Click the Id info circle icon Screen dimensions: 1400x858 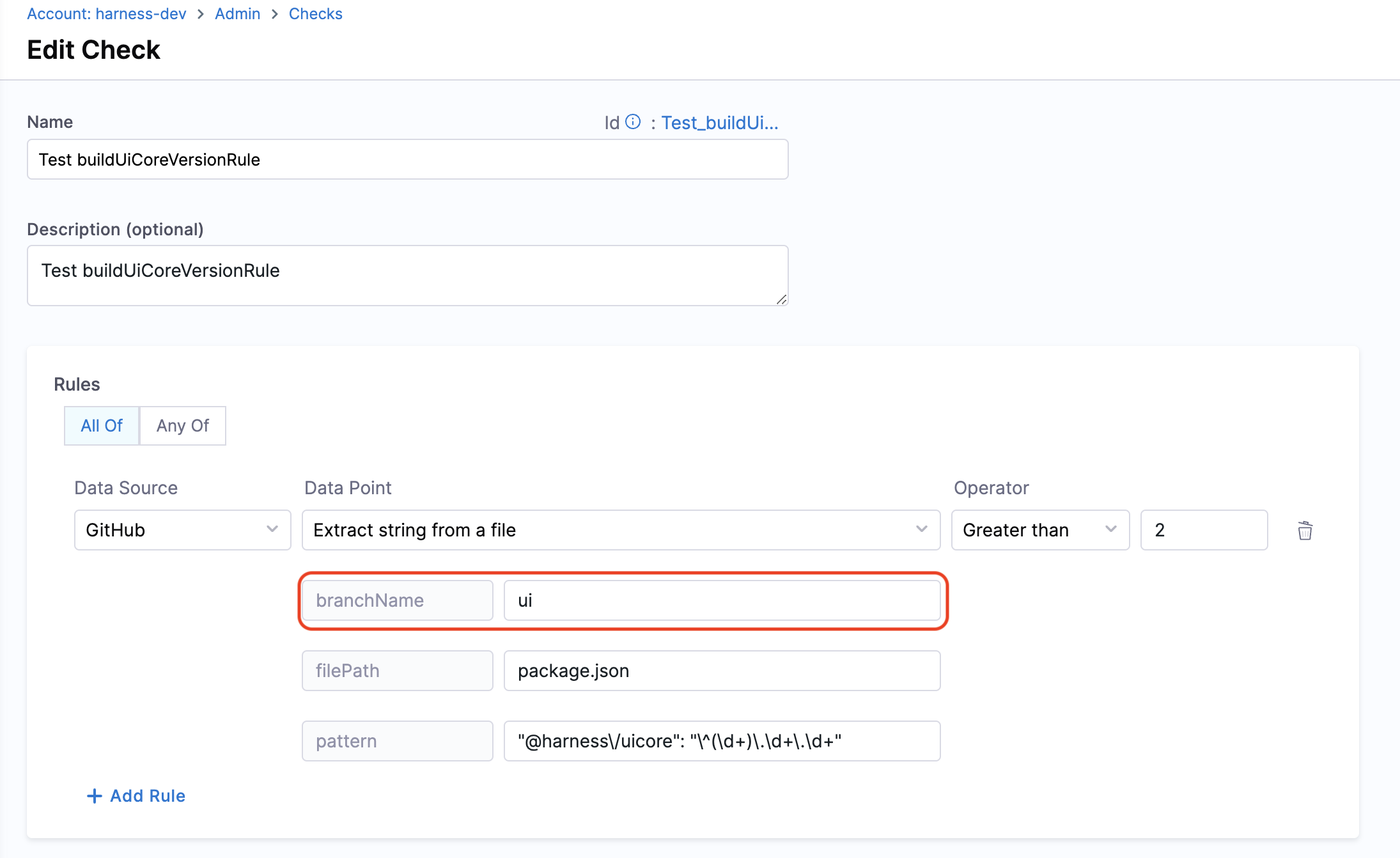(x=633, y=121)
